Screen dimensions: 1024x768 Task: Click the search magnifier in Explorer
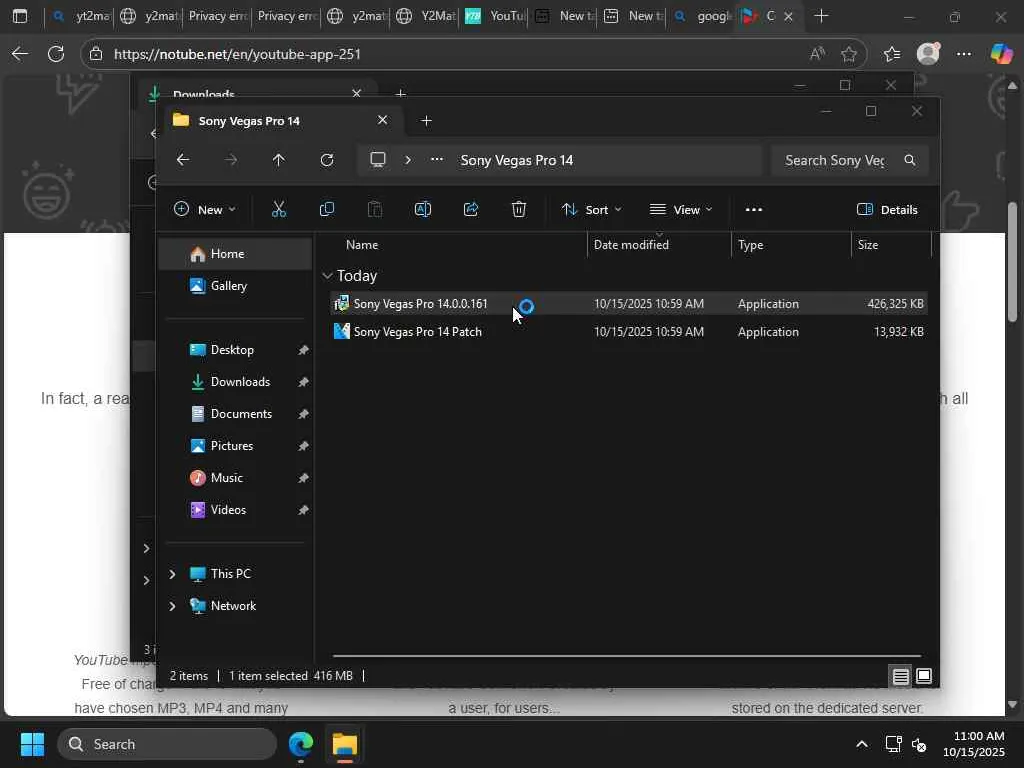tap(910, 160)
